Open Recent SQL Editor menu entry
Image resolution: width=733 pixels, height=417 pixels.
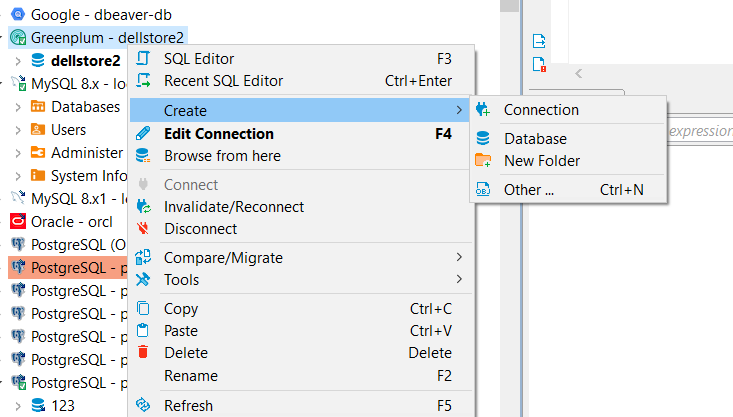(x=302, y=81)
